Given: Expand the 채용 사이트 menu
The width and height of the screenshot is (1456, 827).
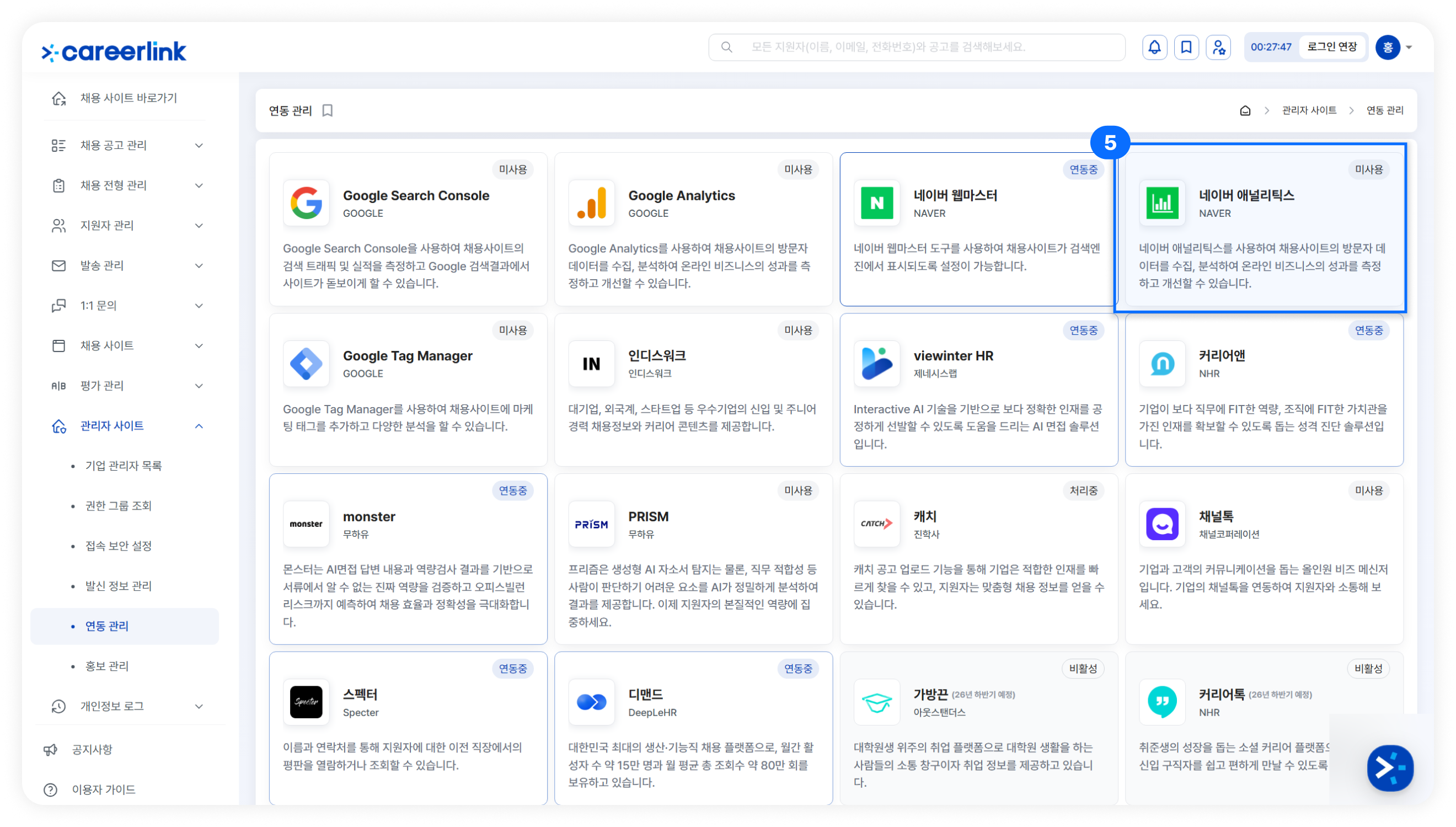Looking at the screenshot, I should [199, 346].
